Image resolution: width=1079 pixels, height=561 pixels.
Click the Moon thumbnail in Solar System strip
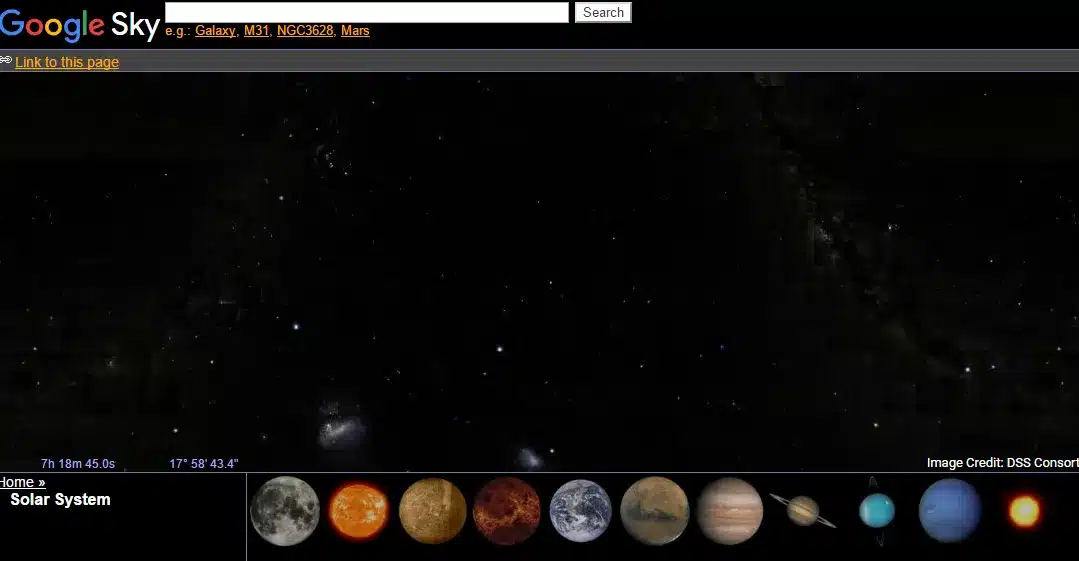[x=285, y=511]
